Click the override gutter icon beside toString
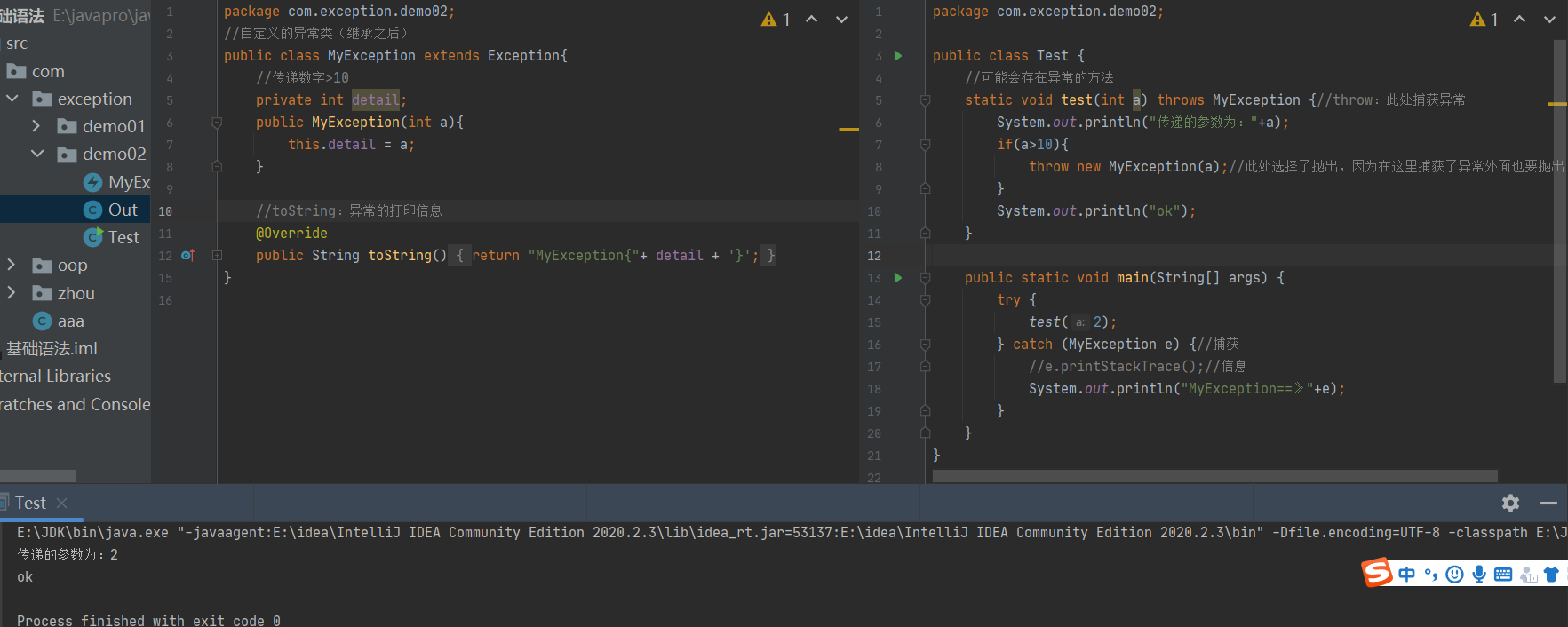The height and width of the screenshot is (627, 1568). (x=187, y=256)
